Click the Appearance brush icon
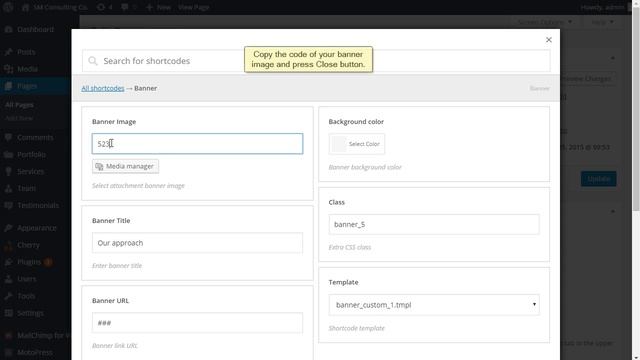 tap(8, 228)
